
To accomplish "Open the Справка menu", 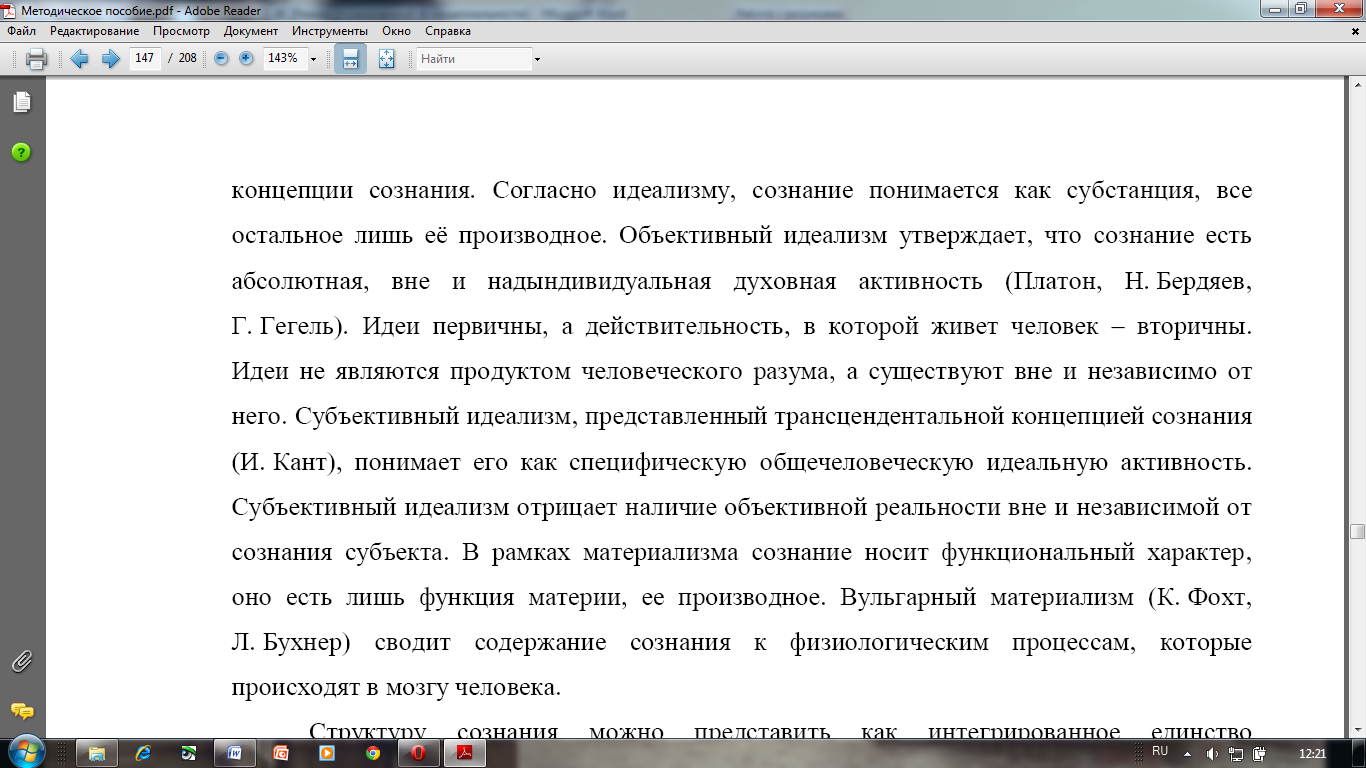I will (447, 31).
